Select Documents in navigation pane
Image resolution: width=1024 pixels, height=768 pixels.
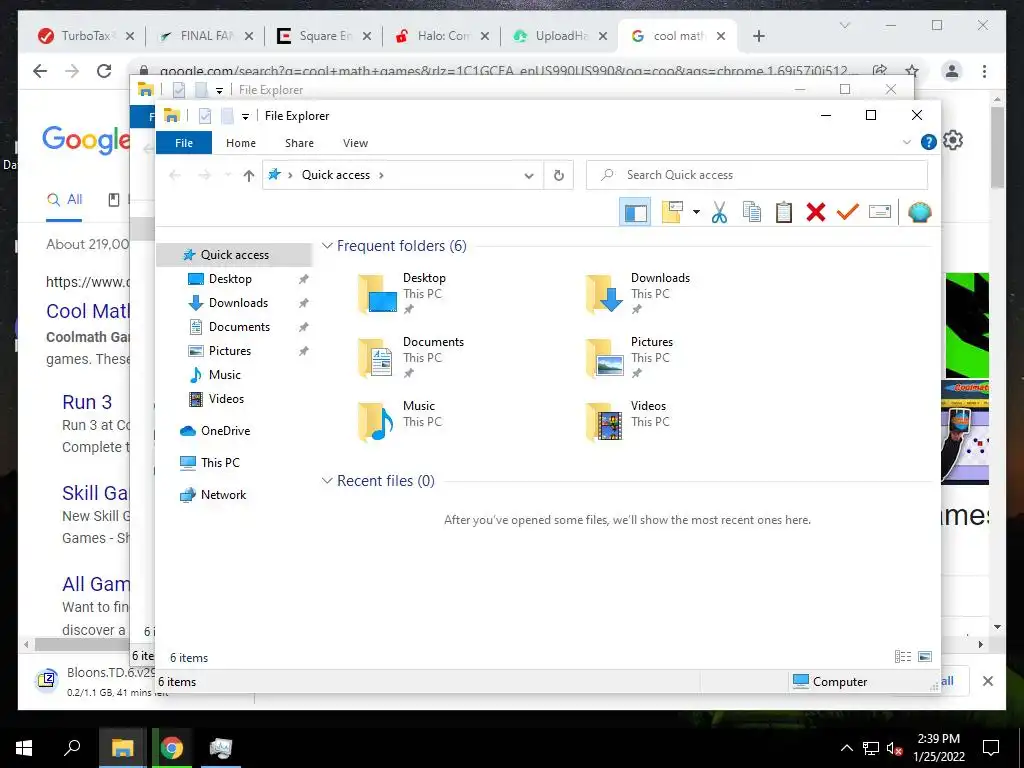pyautogui.click(x=239, y=327)
